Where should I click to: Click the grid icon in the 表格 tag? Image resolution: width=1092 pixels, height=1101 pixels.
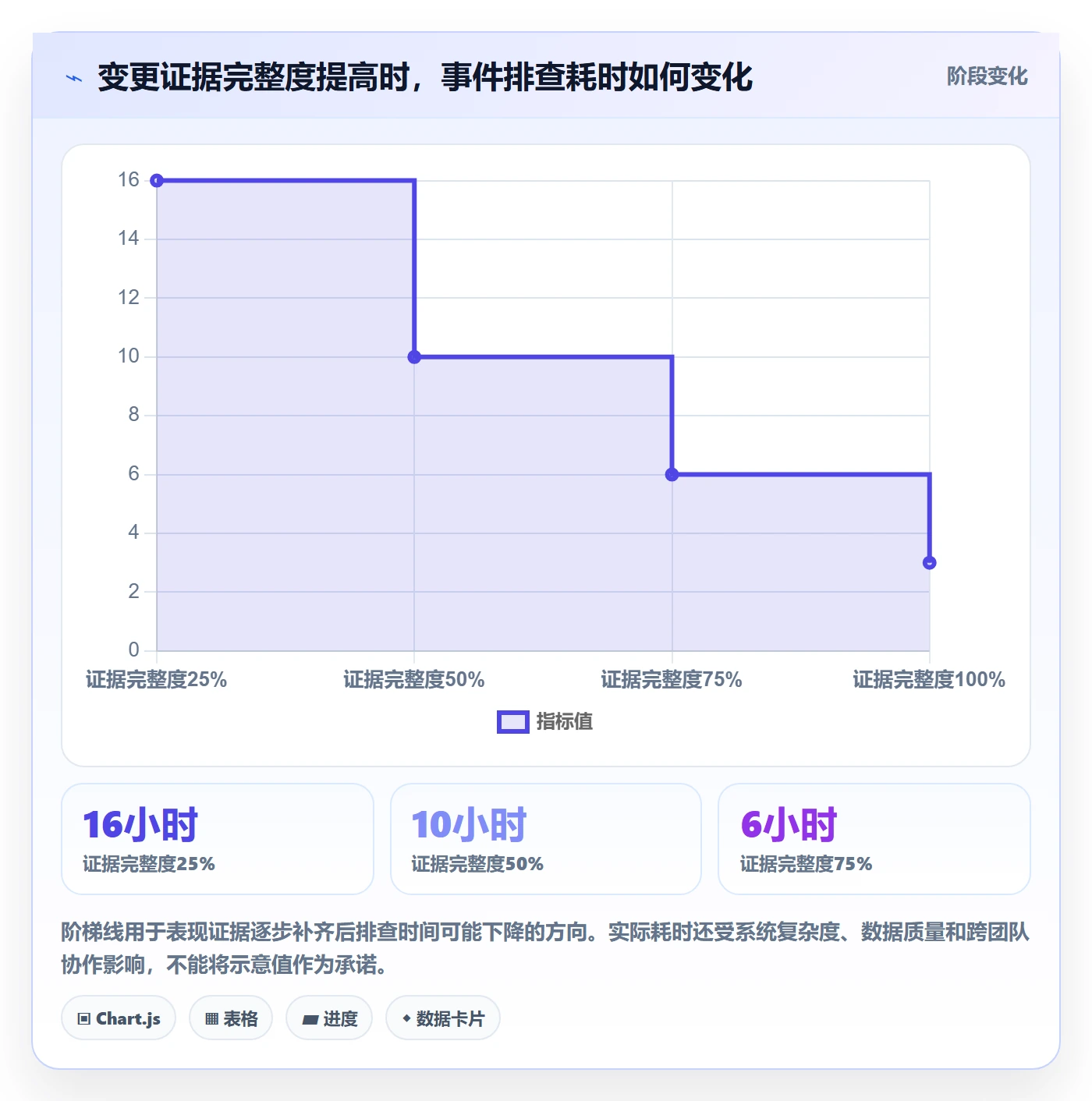pos(211,1019)
